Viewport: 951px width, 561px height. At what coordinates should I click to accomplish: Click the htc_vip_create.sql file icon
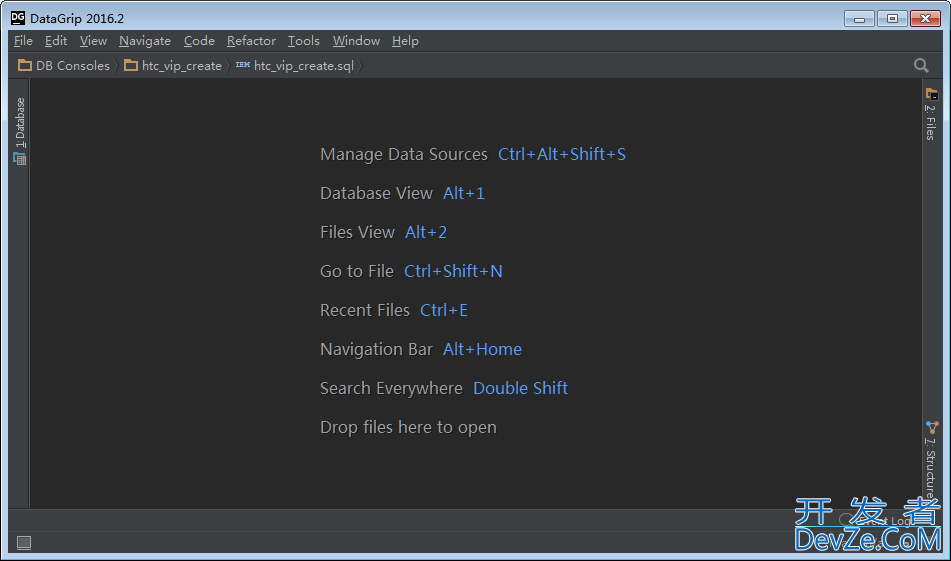pos(242,66)
